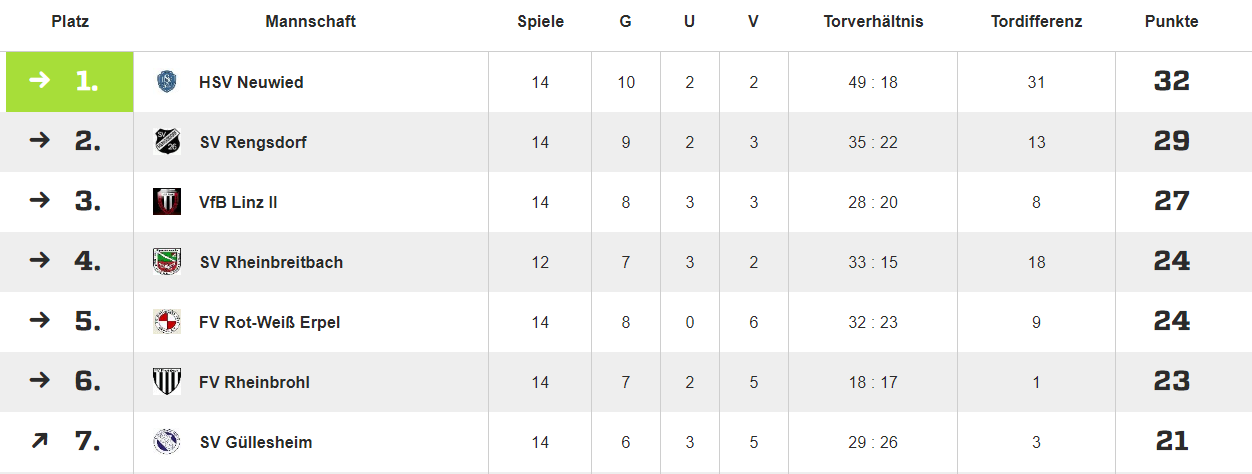Open the SV Güllesheim team link
The height and width of the screenshot is (474, 1252).
pos(256,442)
